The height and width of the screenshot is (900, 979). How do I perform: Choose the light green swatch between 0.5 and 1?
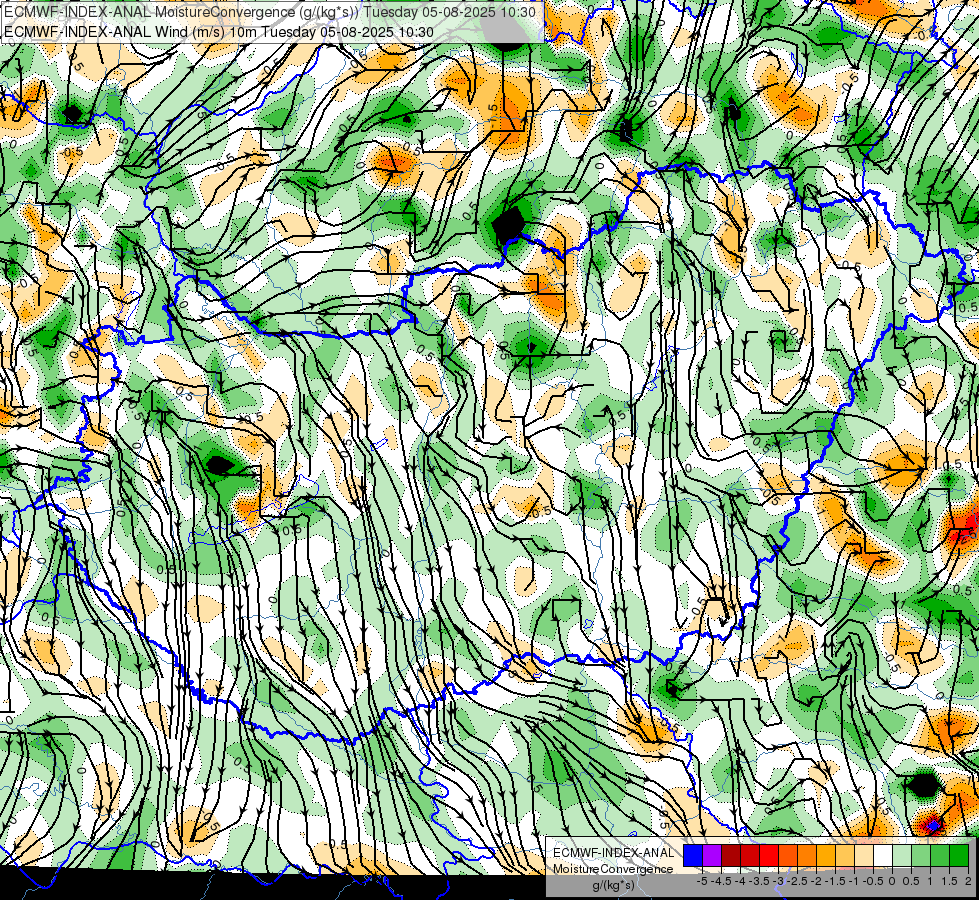point(921,855)
